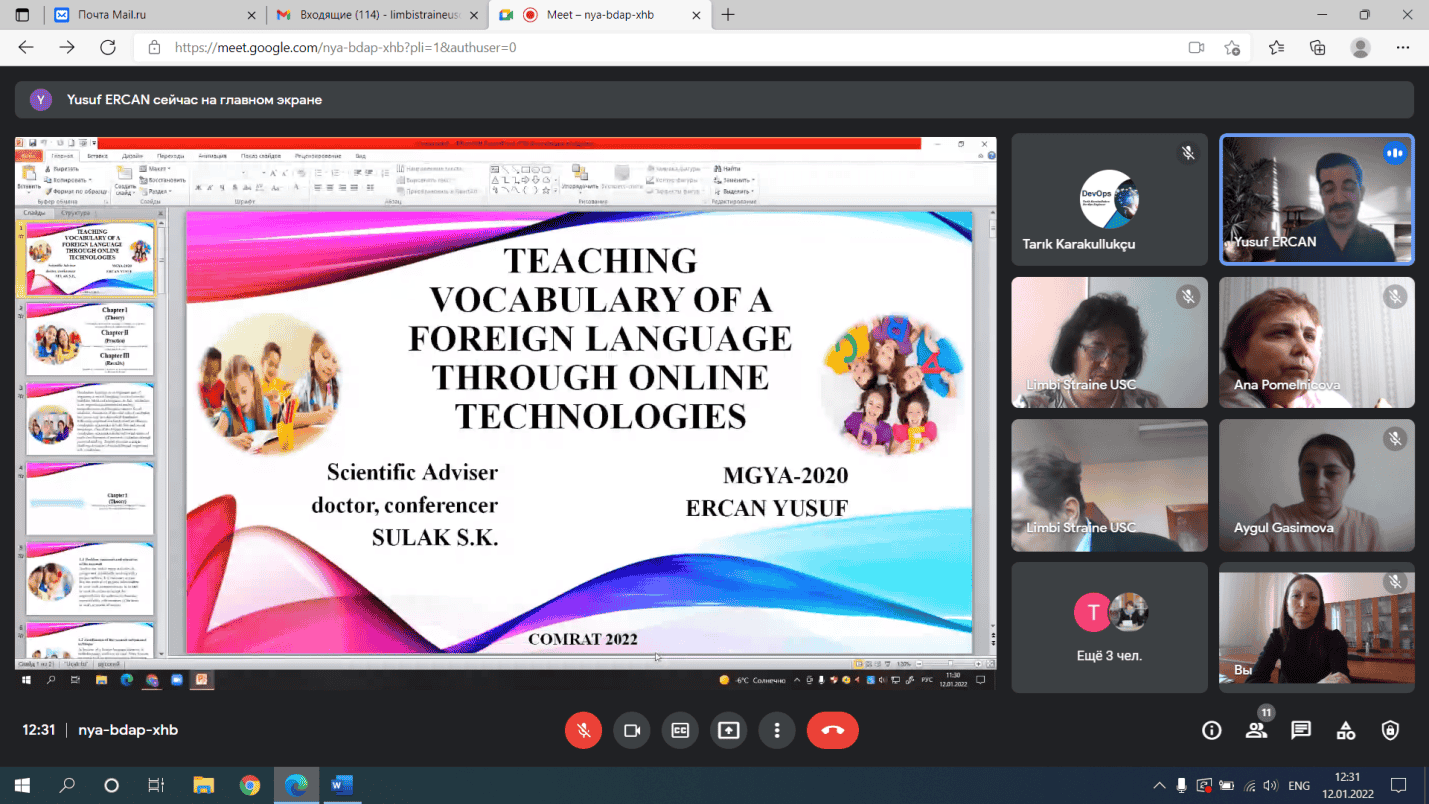Toggle the camera button in Meet

point(632,730)
